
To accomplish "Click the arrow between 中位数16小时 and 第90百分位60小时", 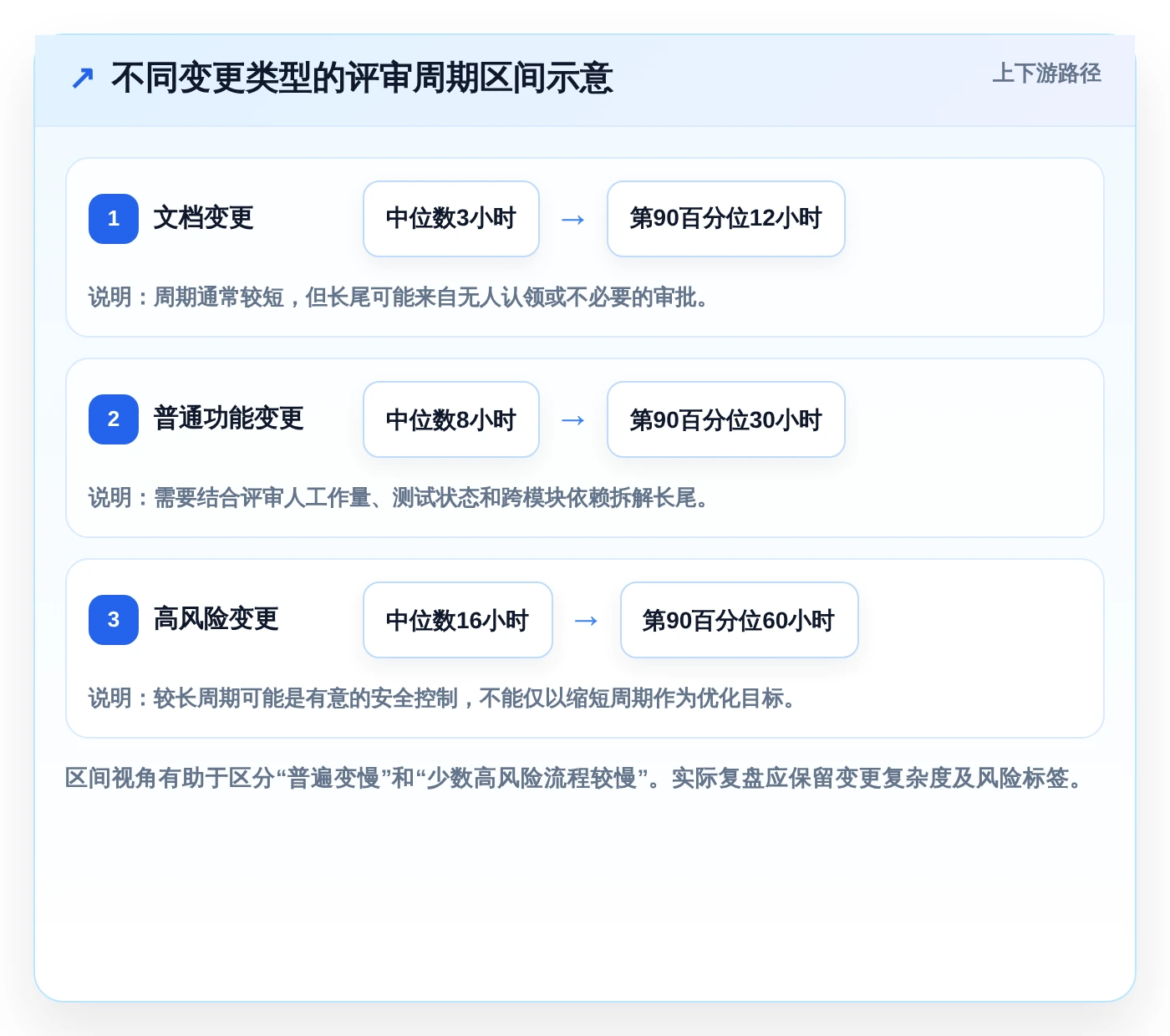I will pyautogui.click(x=587, y=621).
